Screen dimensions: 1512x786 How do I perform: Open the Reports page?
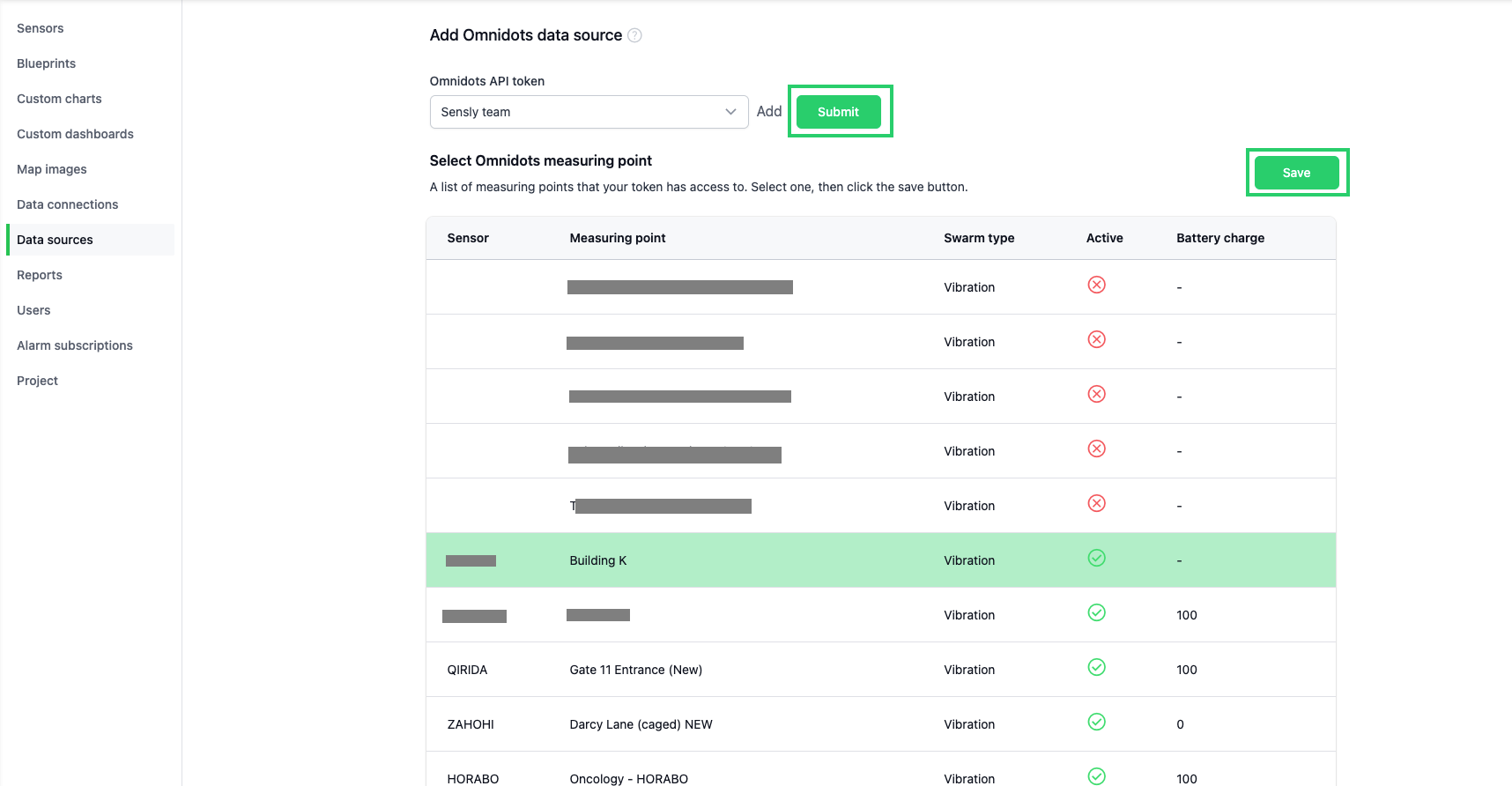(40, 275)
